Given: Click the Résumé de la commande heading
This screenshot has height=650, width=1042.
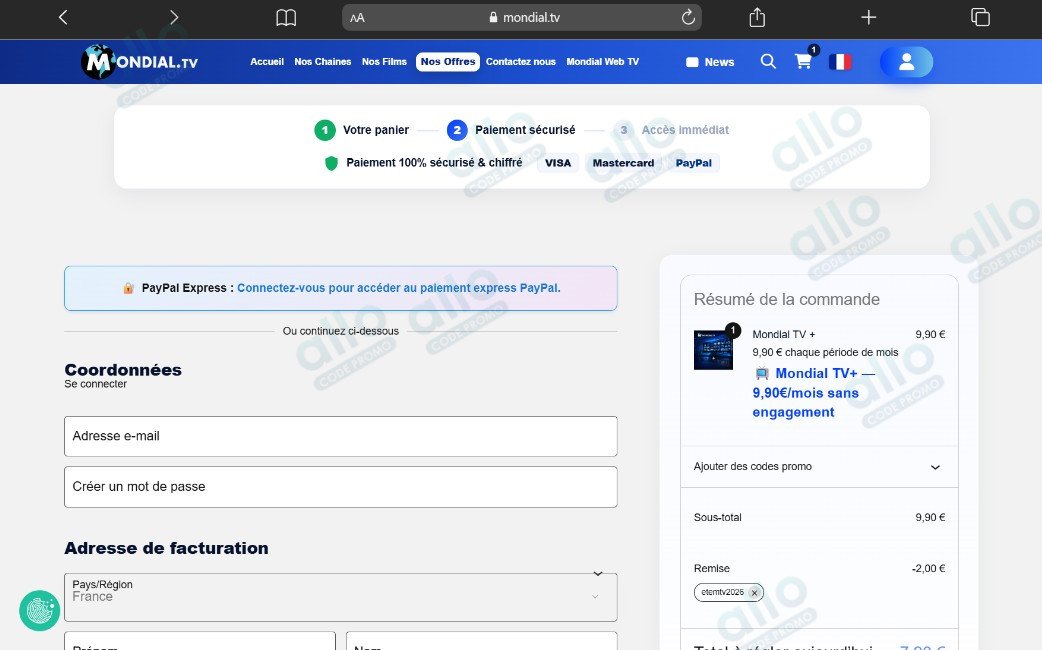Looking at the screenshot, I should click(x=786, y=299).
